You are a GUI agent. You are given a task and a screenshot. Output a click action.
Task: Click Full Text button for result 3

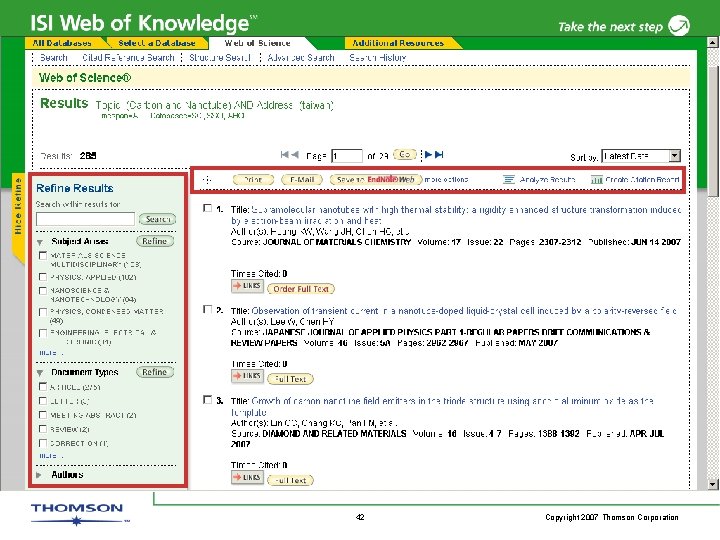click(290, 480)
